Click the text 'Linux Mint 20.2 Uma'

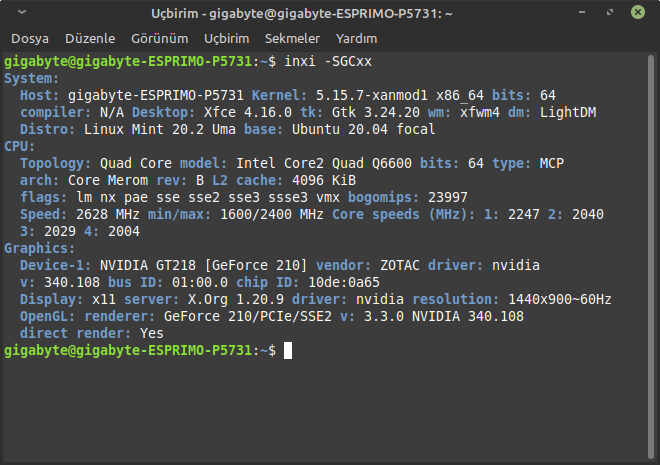point(160,129)
